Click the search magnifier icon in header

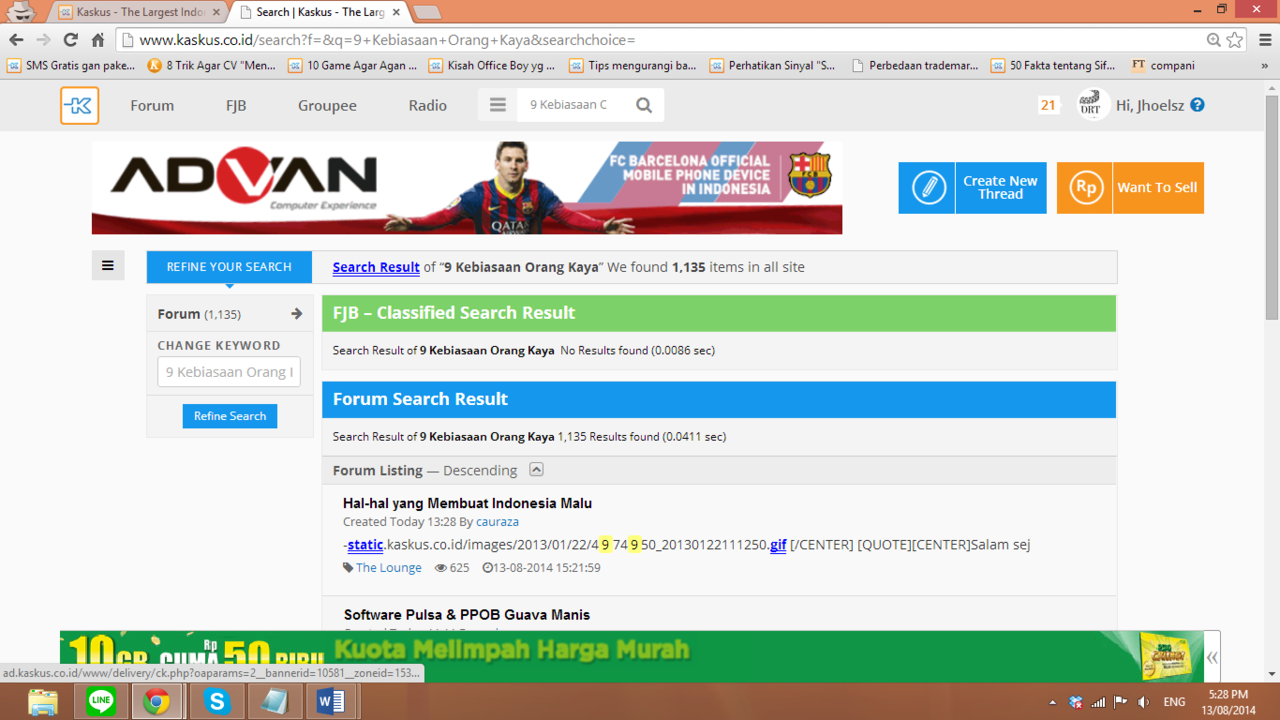644,105
